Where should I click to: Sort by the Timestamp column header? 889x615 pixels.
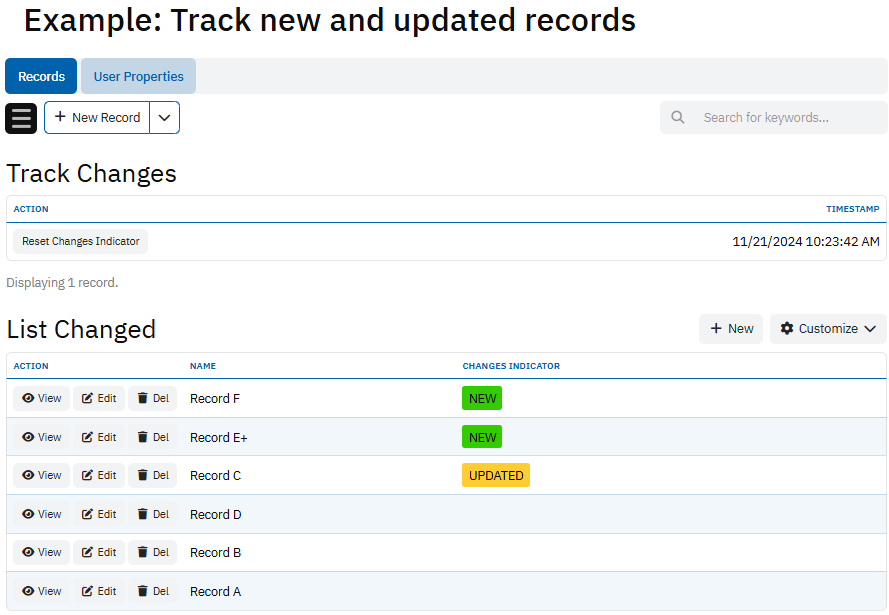852,209
